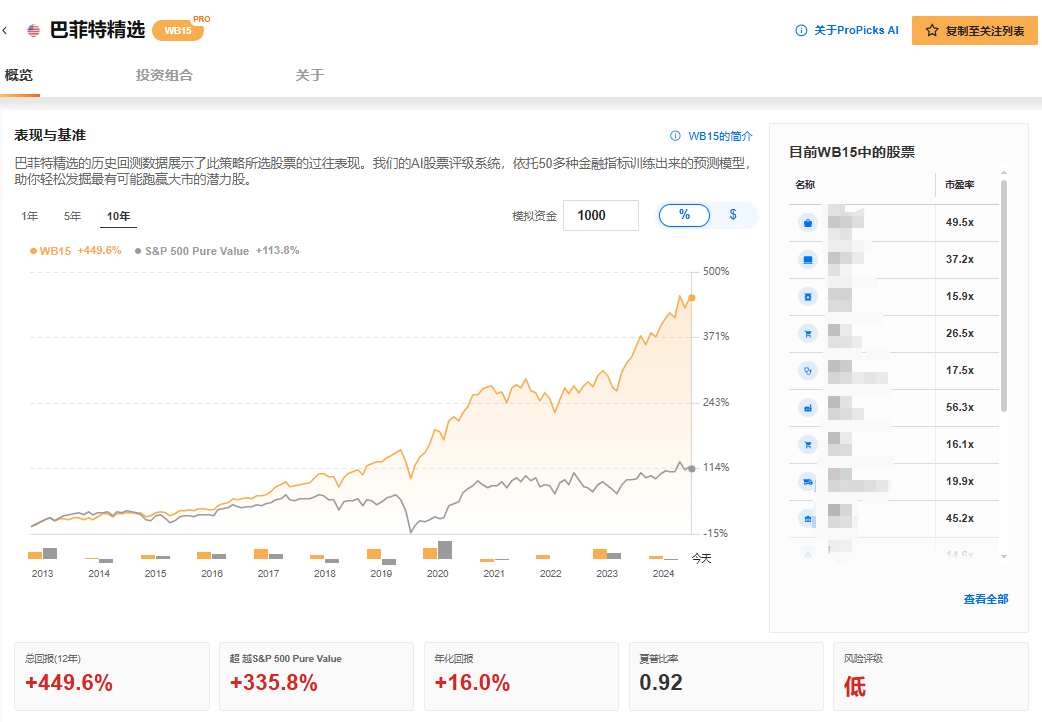
Task: Click the briefcase icon for the 49.5x stock
Action: tap(807, 223)
